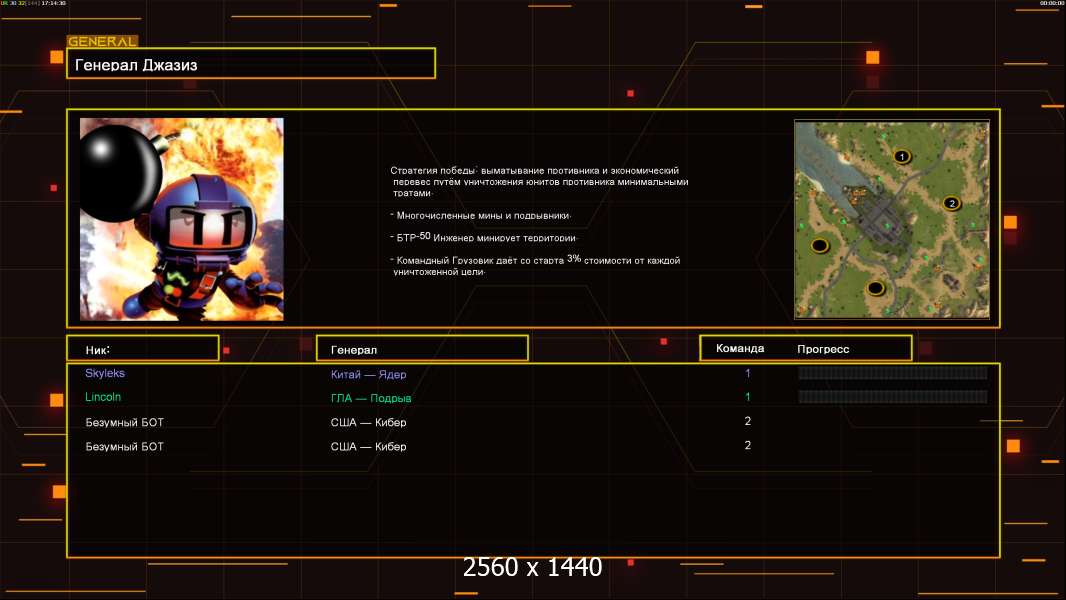Image resolution: width=1066 pixels, height=600 pixels.
Task: Click the map preview thumbnail
Action: 892,219
